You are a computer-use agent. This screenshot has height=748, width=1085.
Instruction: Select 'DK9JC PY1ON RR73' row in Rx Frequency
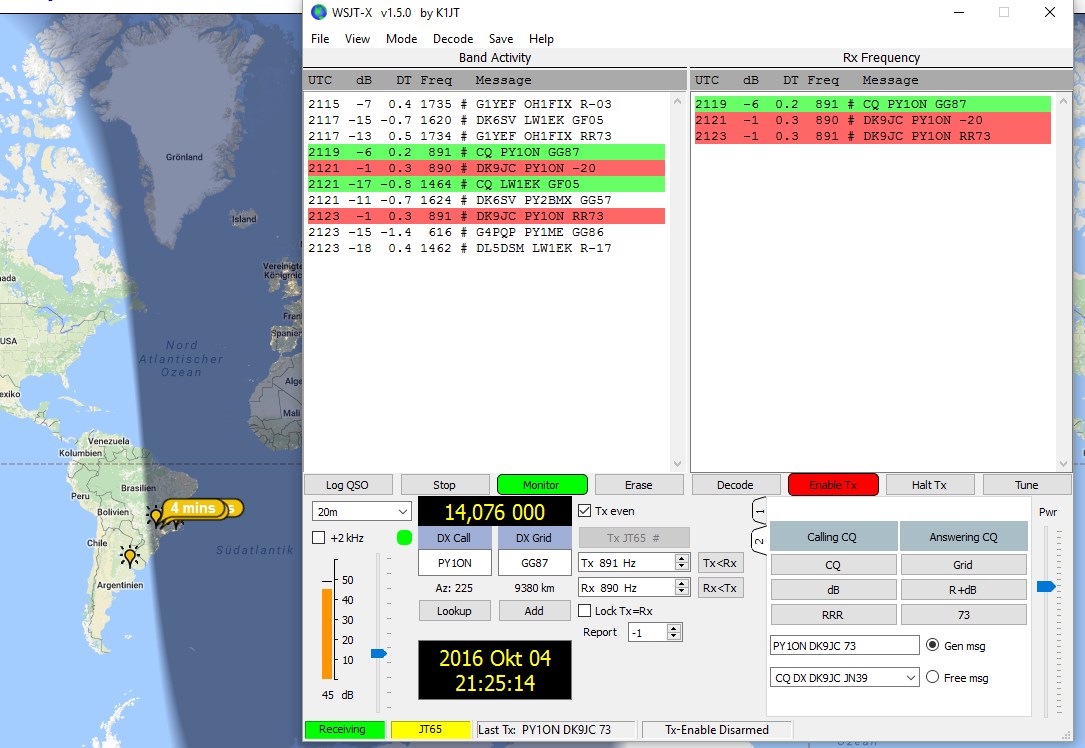click(x=873, y=136)
